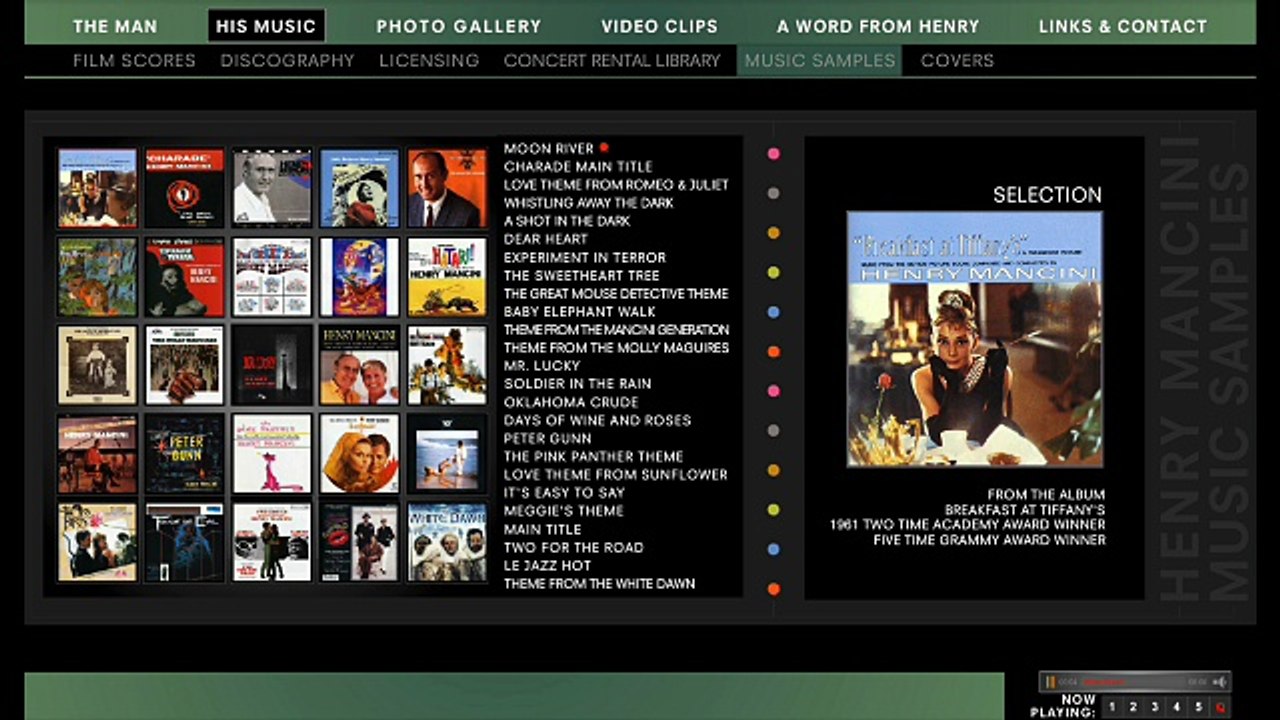Image resolution: width=1280 pixels, height=720 pixels.
Task: Switch to now-playing track 1
Action: pyautogui.click(x=1112, y=706)
